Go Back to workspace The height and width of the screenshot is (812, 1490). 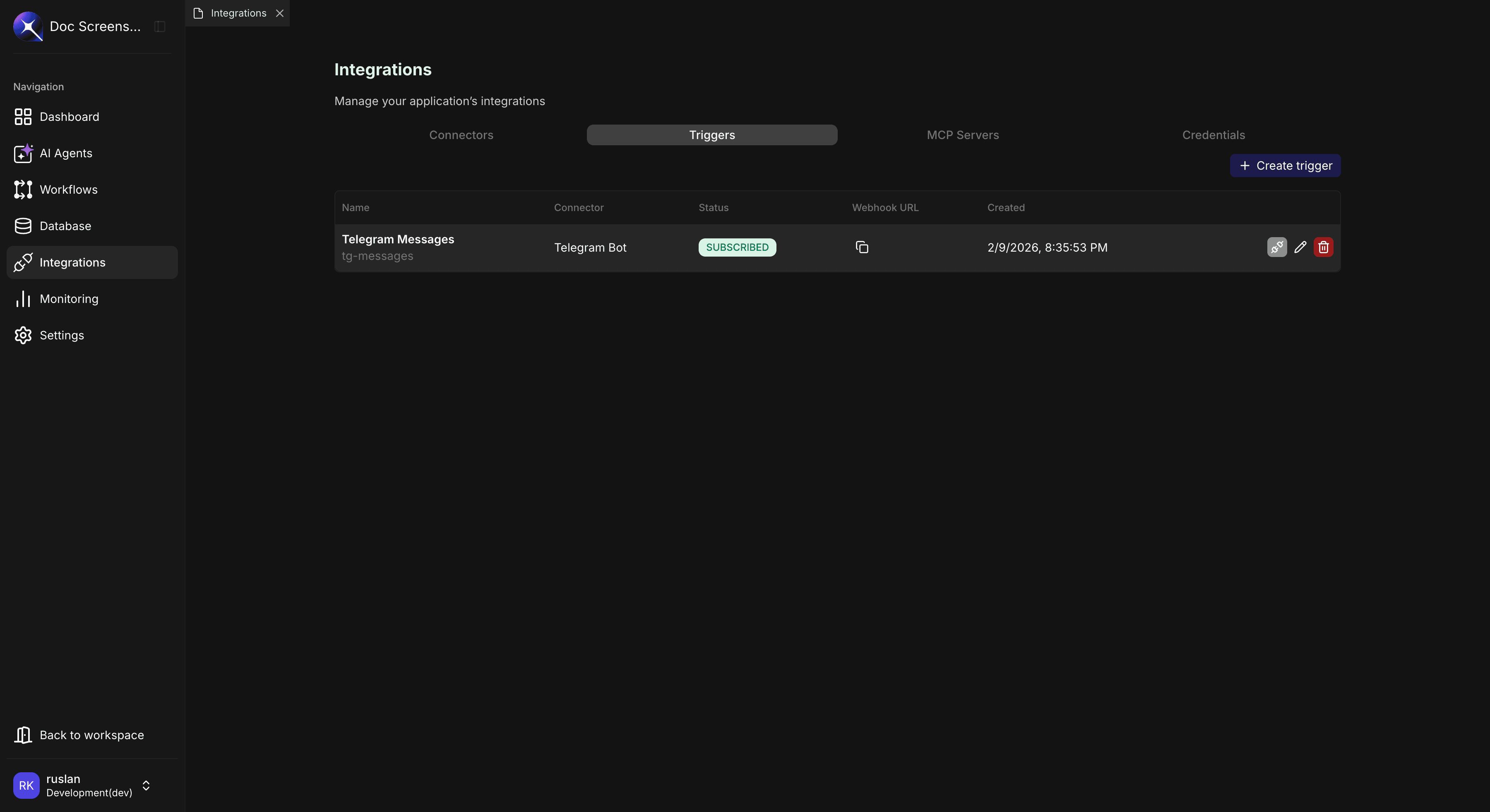tap(91, 735)
